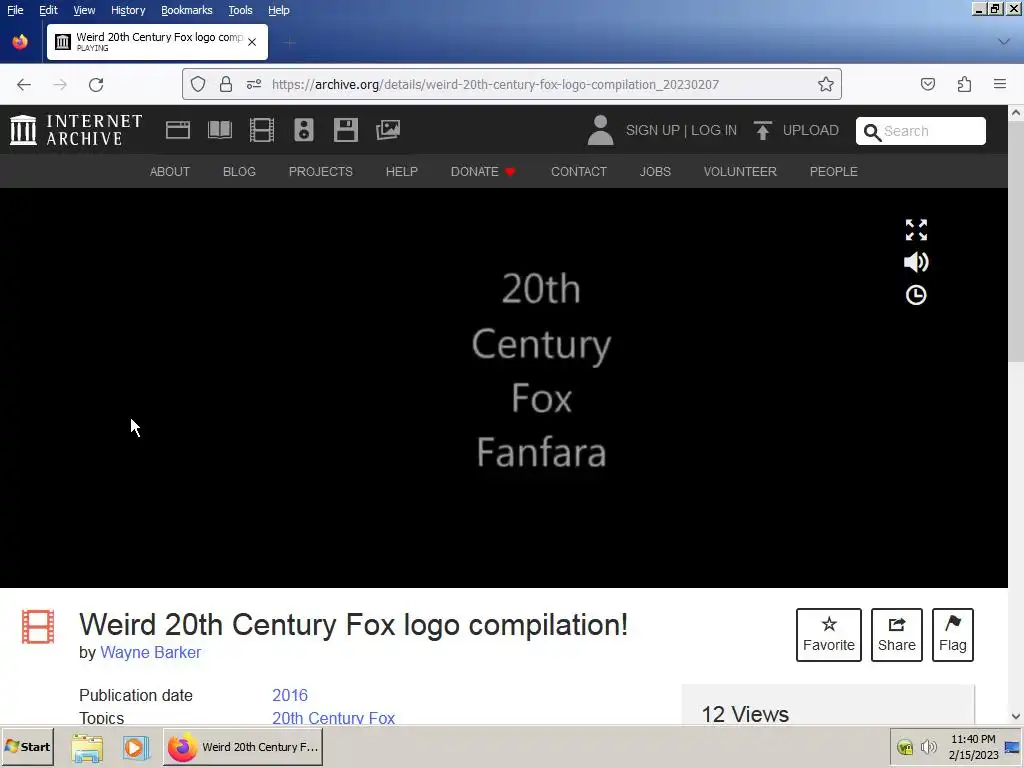Click the Firefox forward arrow

pos(60,84)
